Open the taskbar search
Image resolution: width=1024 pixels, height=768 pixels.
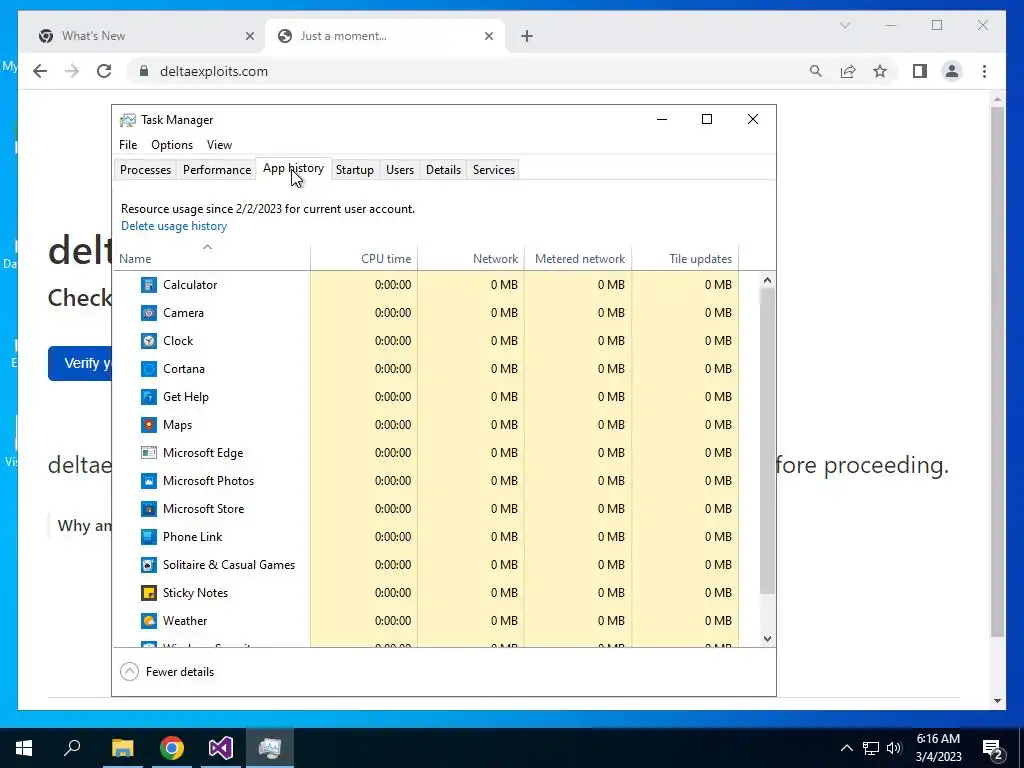[72, 748]
